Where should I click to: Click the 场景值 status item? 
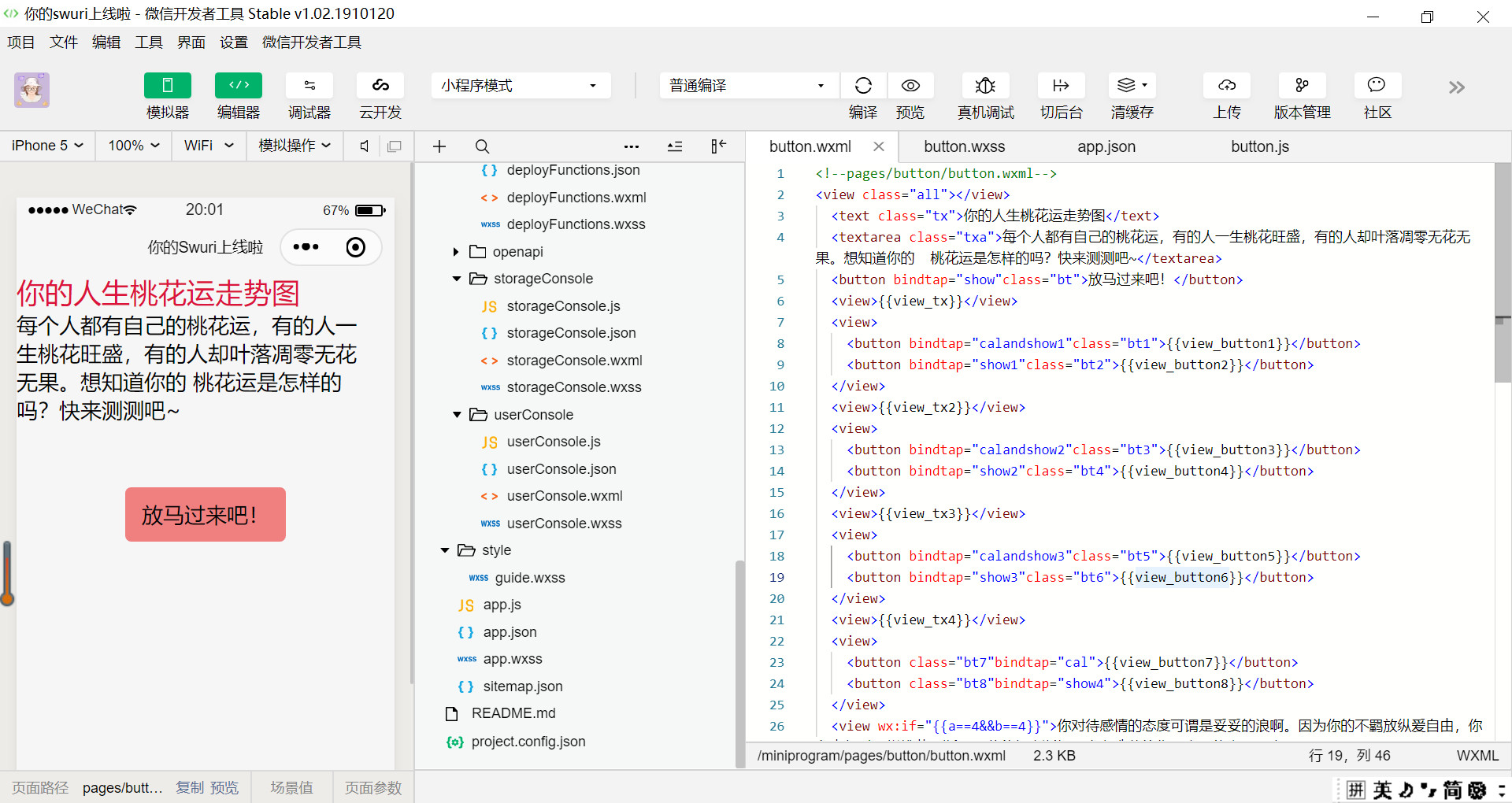pos(291,788)
